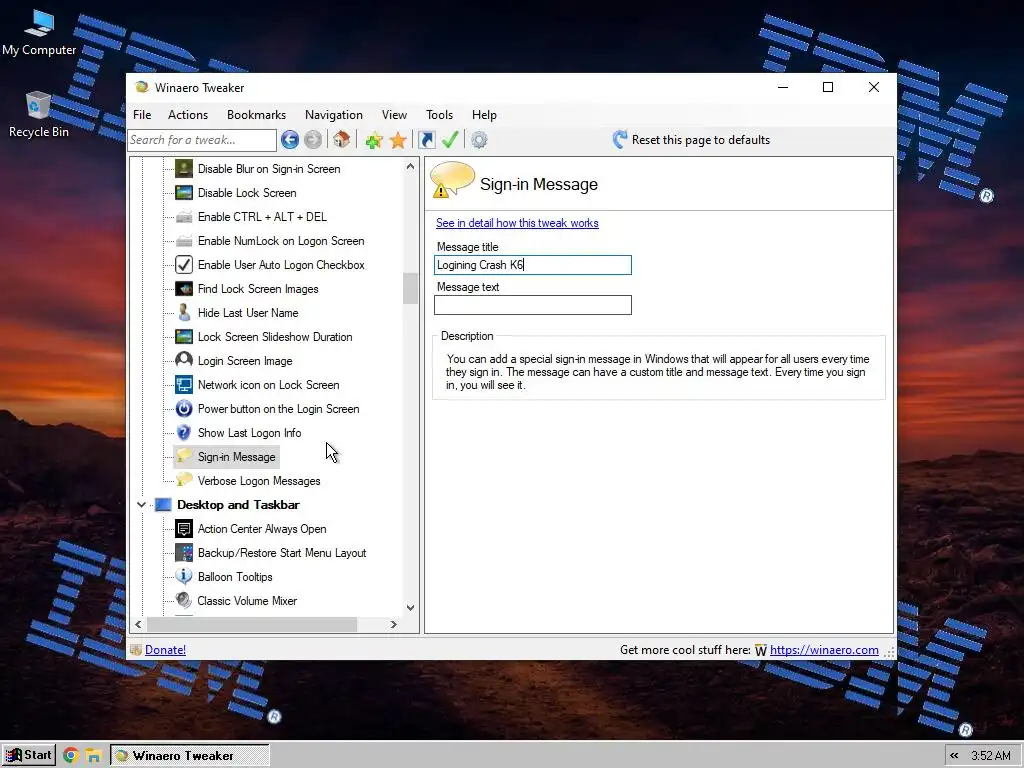This screenshot has width=1024, height=768.
Task: Click the Balloon Tooltips info icon
Action: [x=184, y=577]
